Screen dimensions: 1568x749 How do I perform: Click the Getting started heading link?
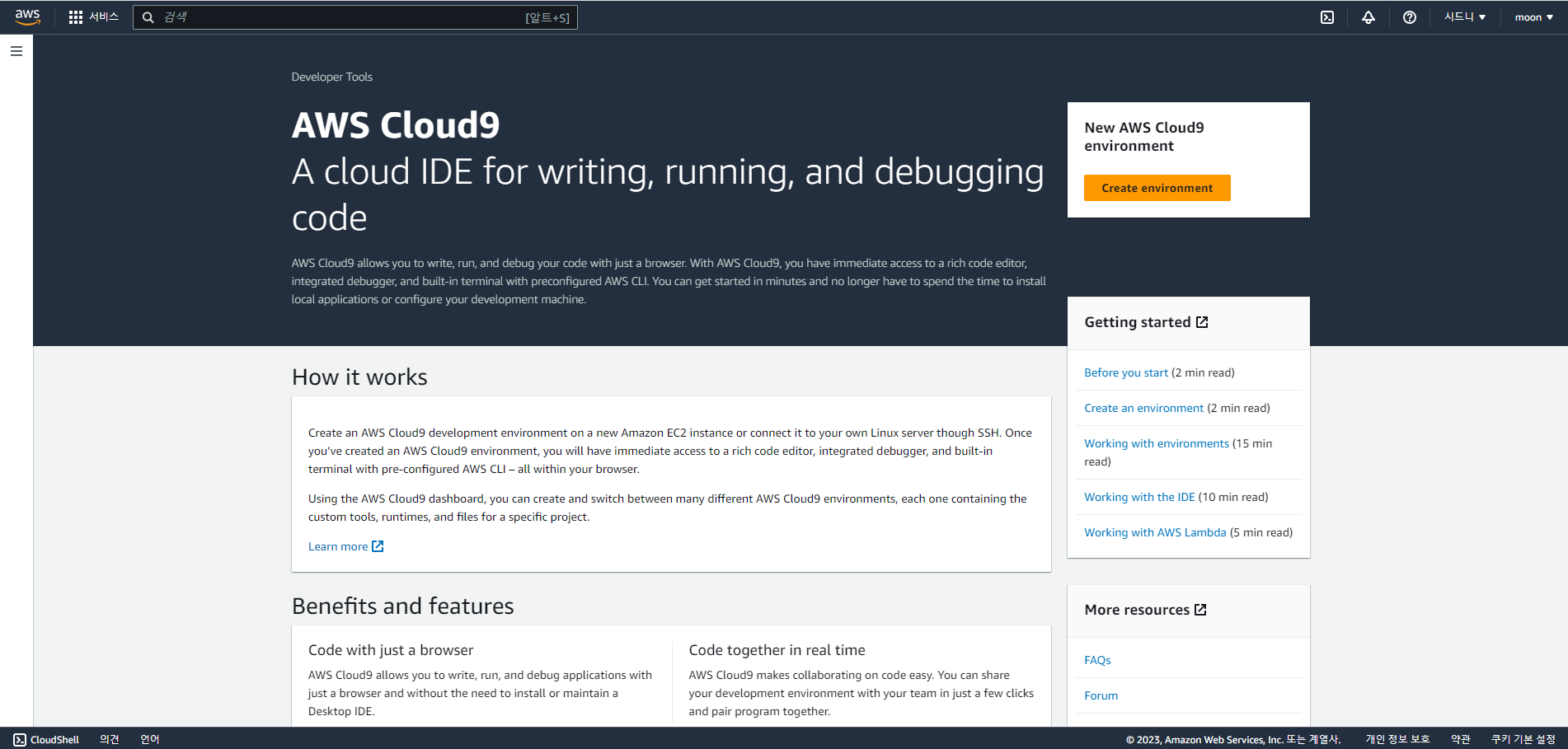coord(1138,322)
